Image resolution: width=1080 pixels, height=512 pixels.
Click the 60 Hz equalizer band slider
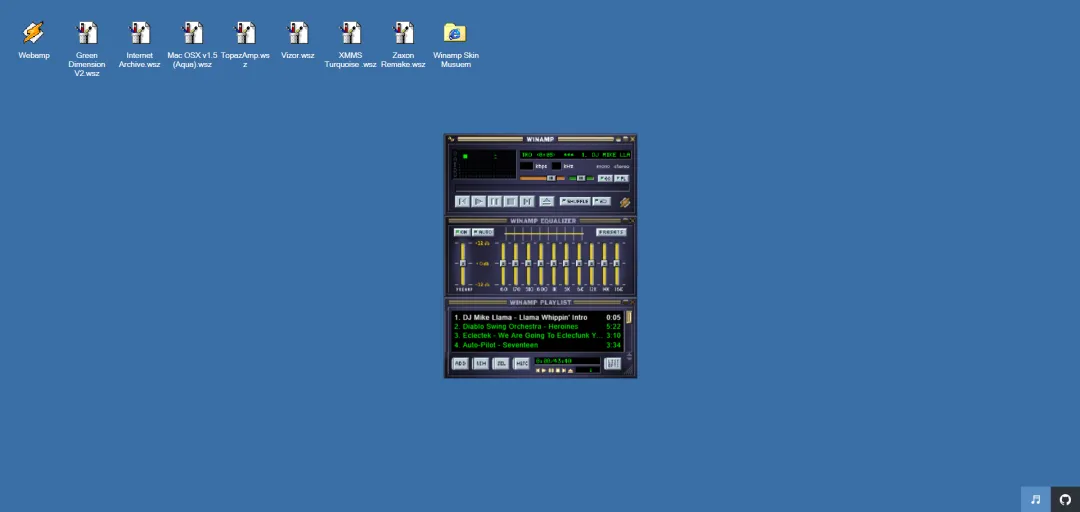click(503, 263)
